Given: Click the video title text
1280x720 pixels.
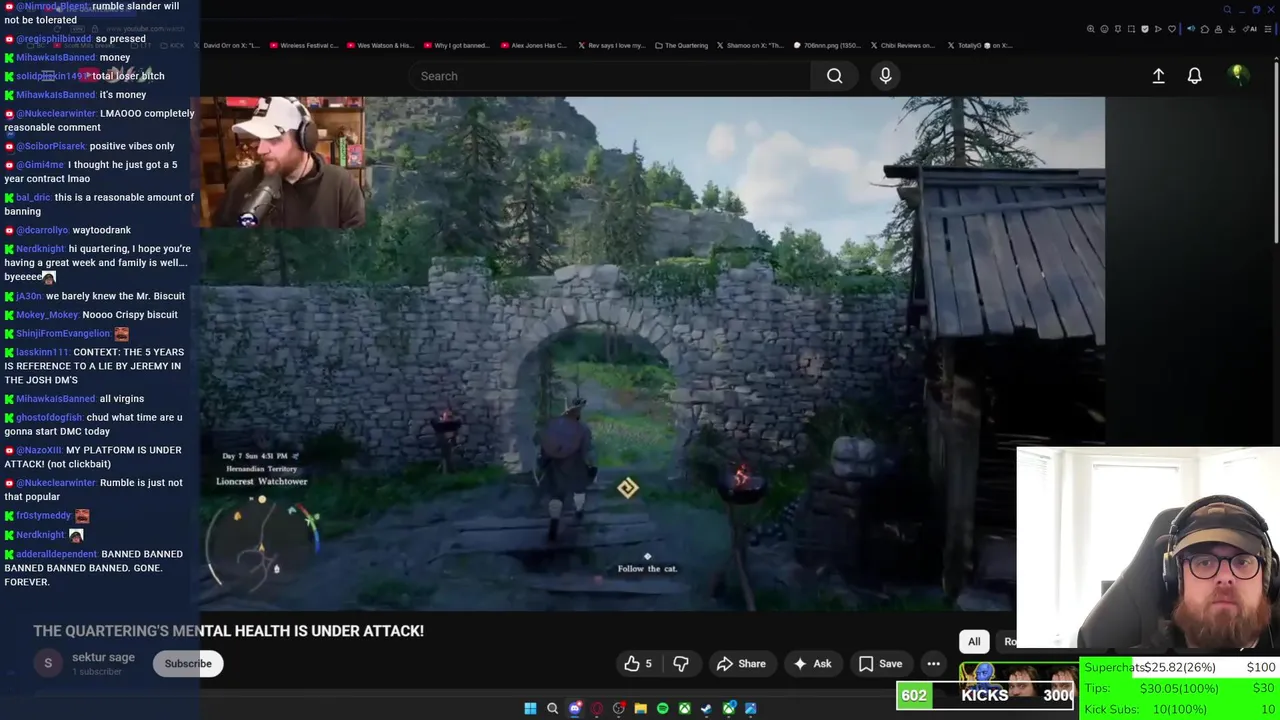Looking at the screenshot, I should 229,631.
